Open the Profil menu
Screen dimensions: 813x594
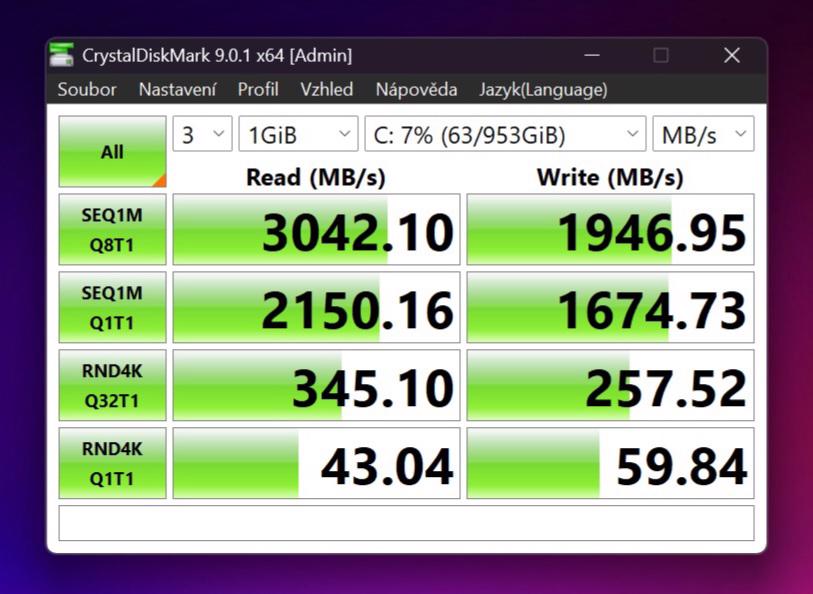pos(258,89)
